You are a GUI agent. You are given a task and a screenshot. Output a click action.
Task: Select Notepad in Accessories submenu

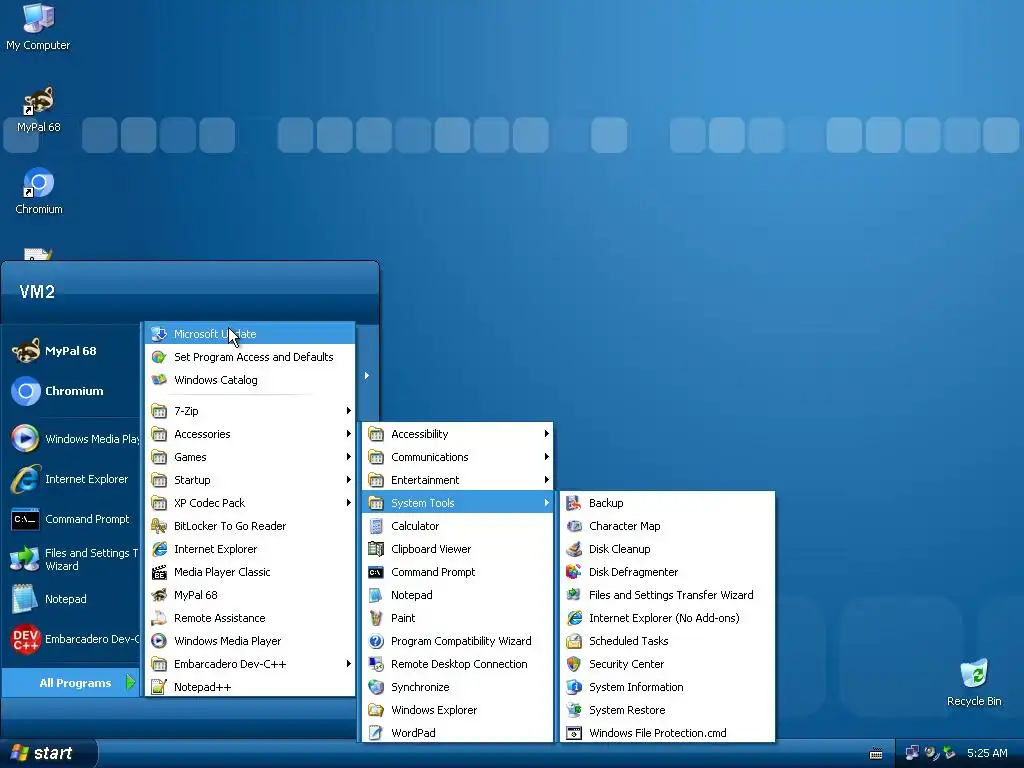(457, 595)
